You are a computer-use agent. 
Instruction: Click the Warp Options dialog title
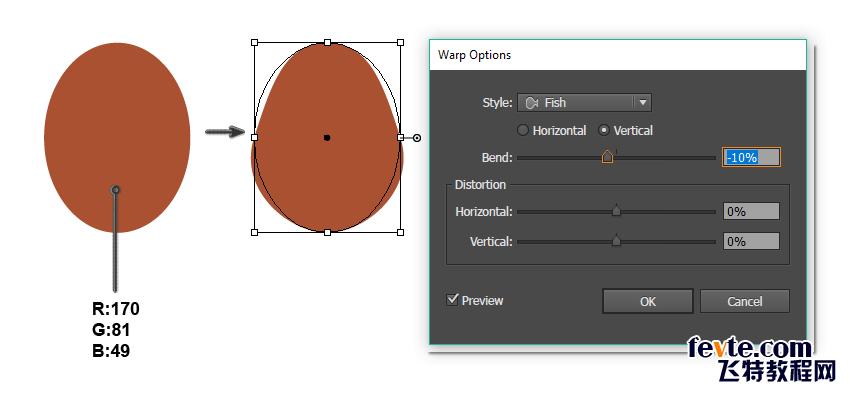coord(474,55)
